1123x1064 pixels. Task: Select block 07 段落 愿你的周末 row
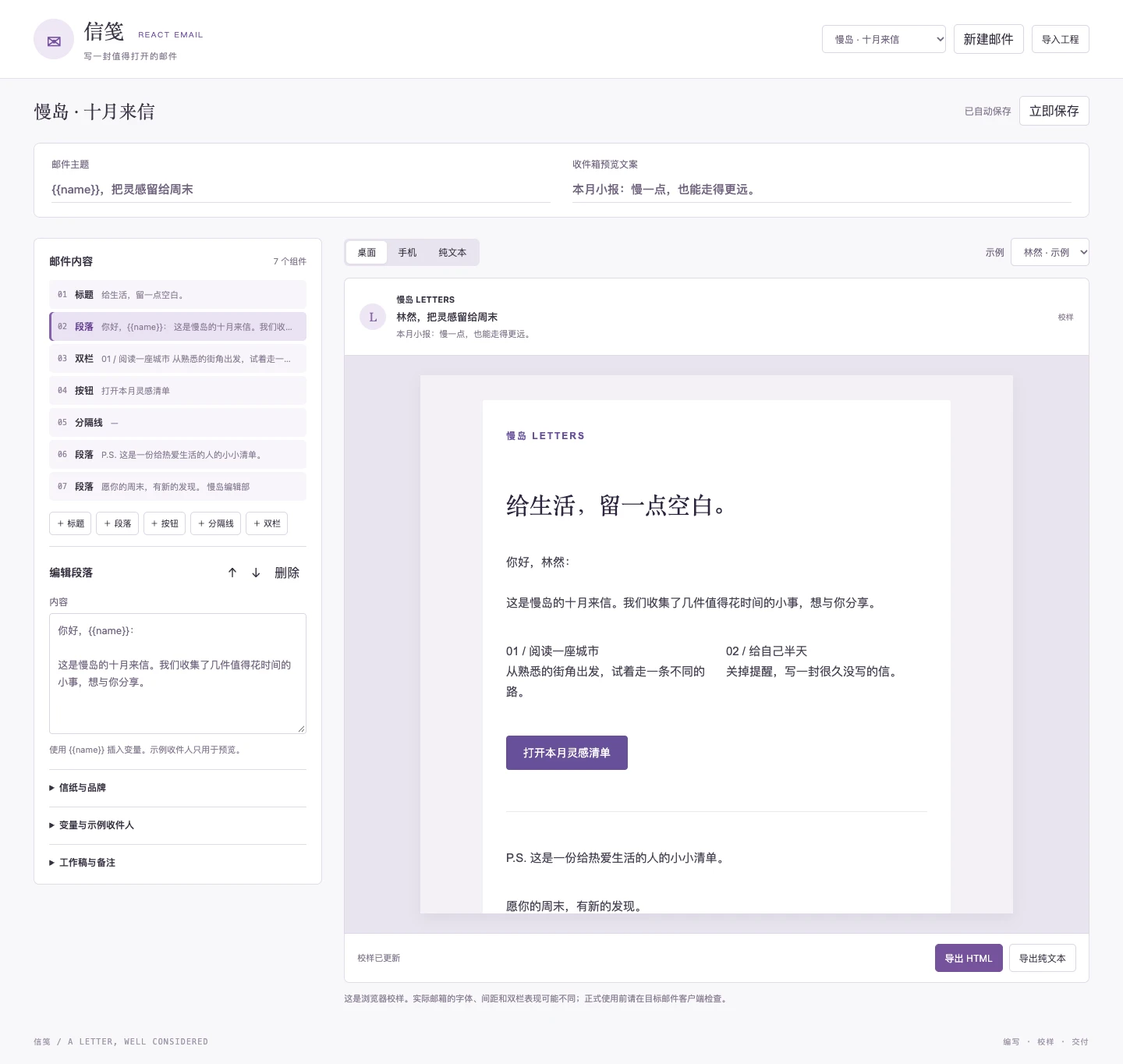[178, 487]
